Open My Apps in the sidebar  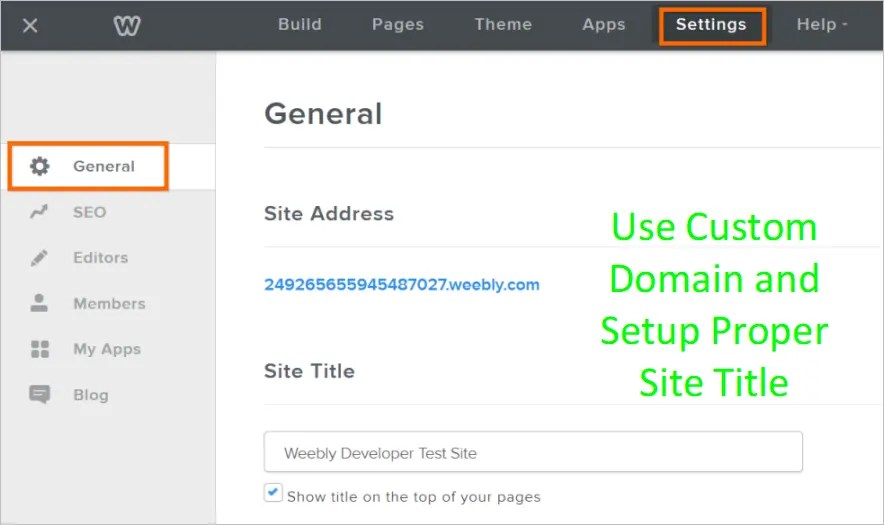point(108,349)
